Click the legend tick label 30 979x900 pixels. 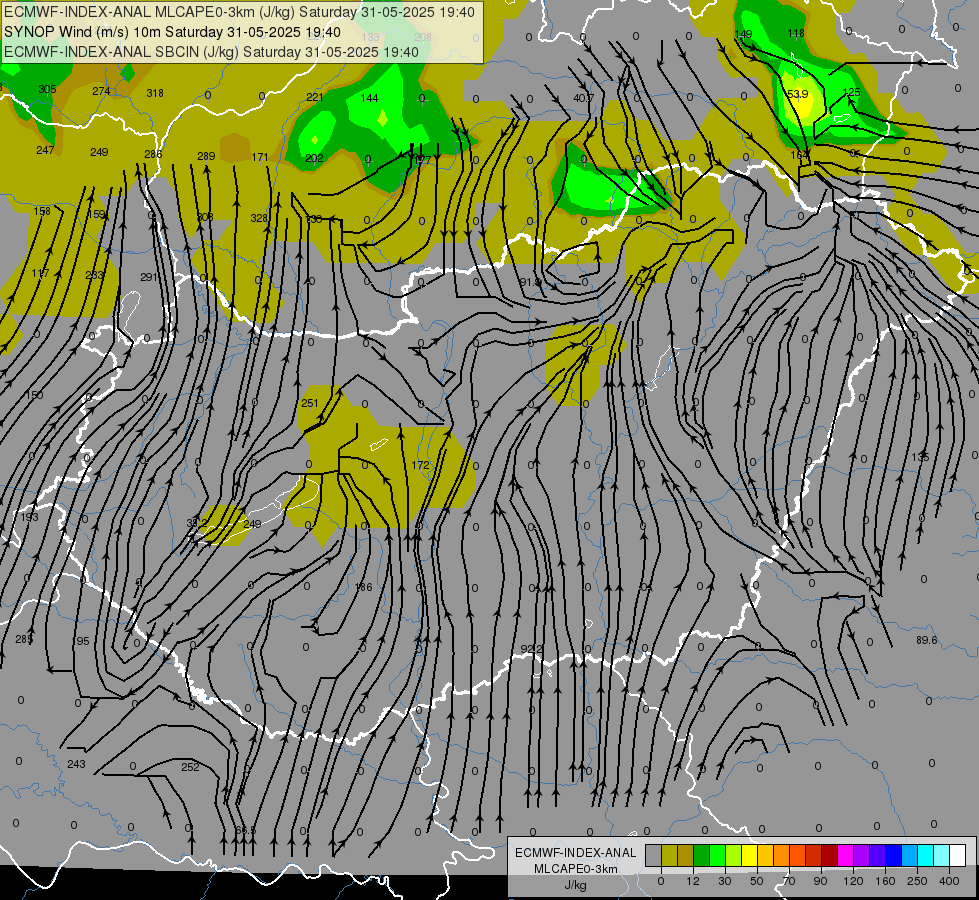[x=724, y=881]
